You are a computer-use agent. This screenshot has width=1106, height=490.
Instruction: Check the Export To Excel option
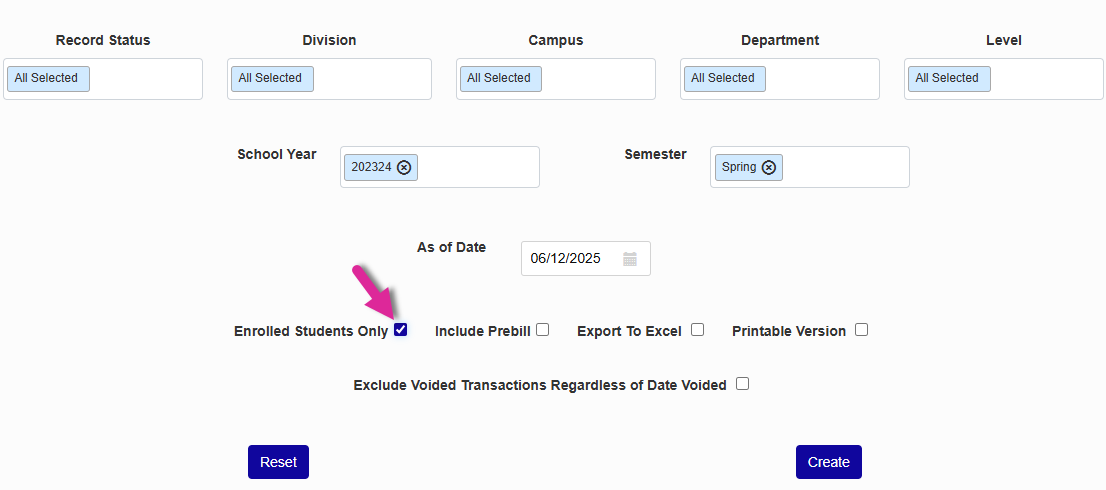(697, 330)
